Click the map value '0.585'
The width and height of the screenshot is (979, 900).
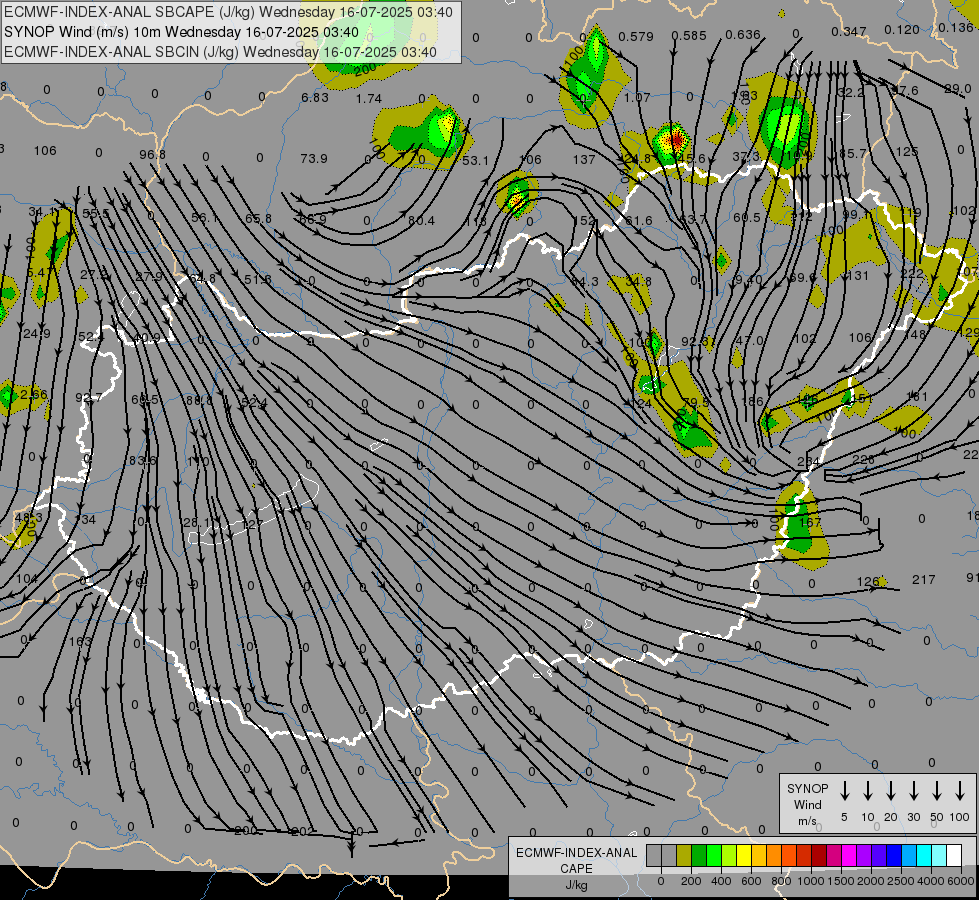coord(689,36)
